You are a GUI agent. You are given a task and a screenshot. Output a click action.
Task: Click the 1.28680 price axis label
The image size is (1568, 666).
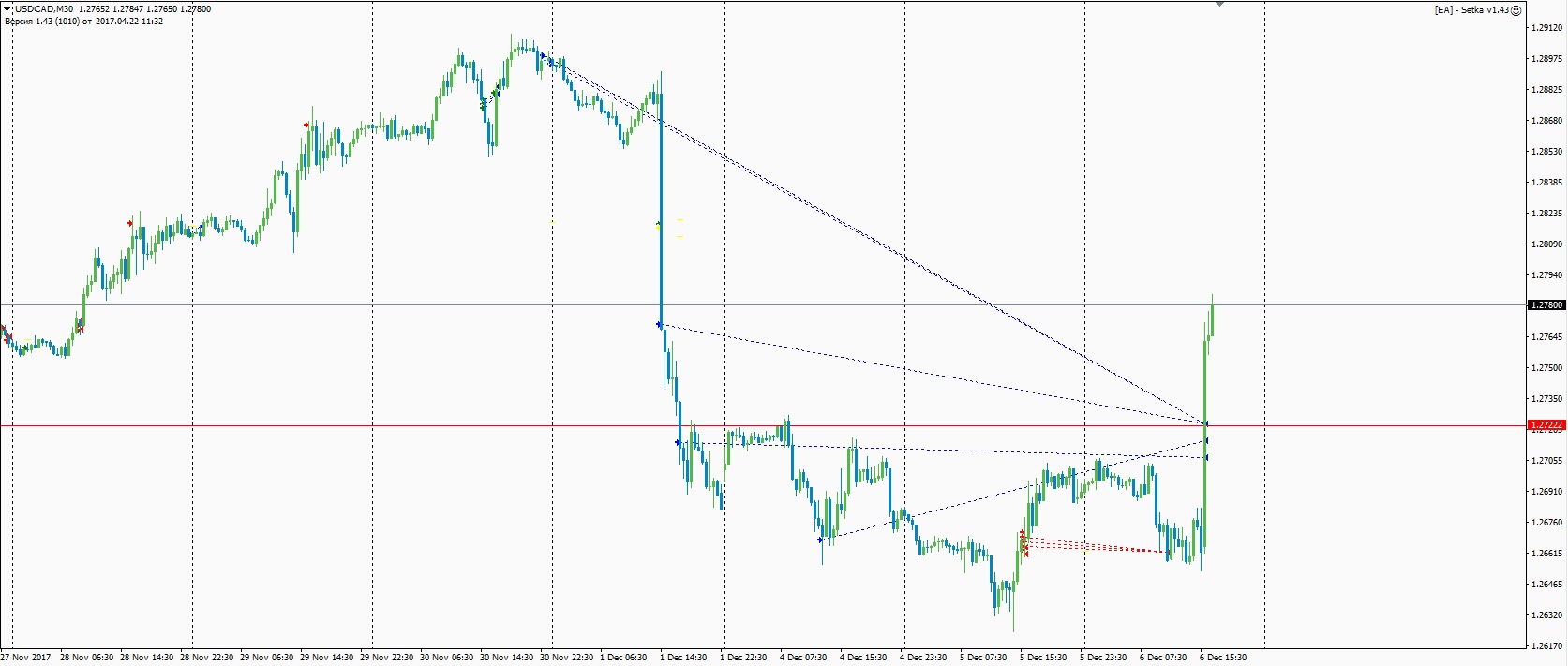click(1546, 121)
